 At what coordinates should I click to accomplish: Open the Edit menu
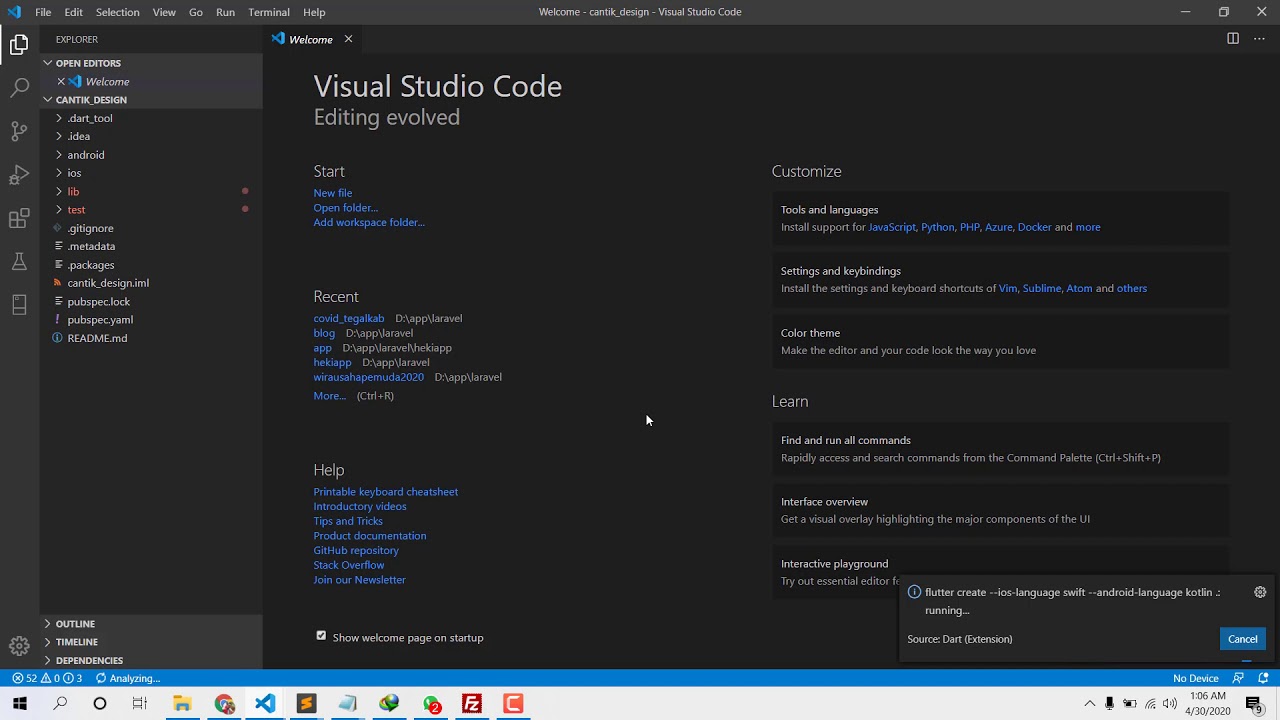(74, 12)
